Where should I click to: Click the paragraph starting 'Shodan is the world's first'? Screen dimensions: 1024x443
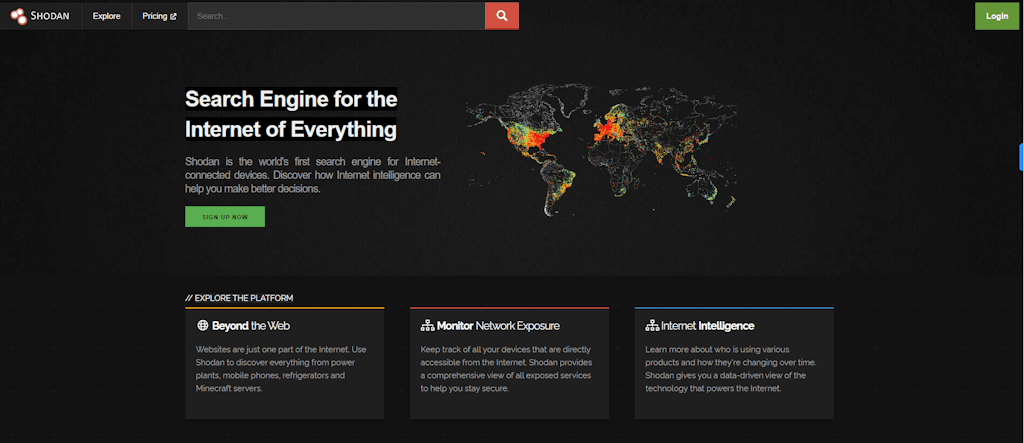tap(313, 174)
